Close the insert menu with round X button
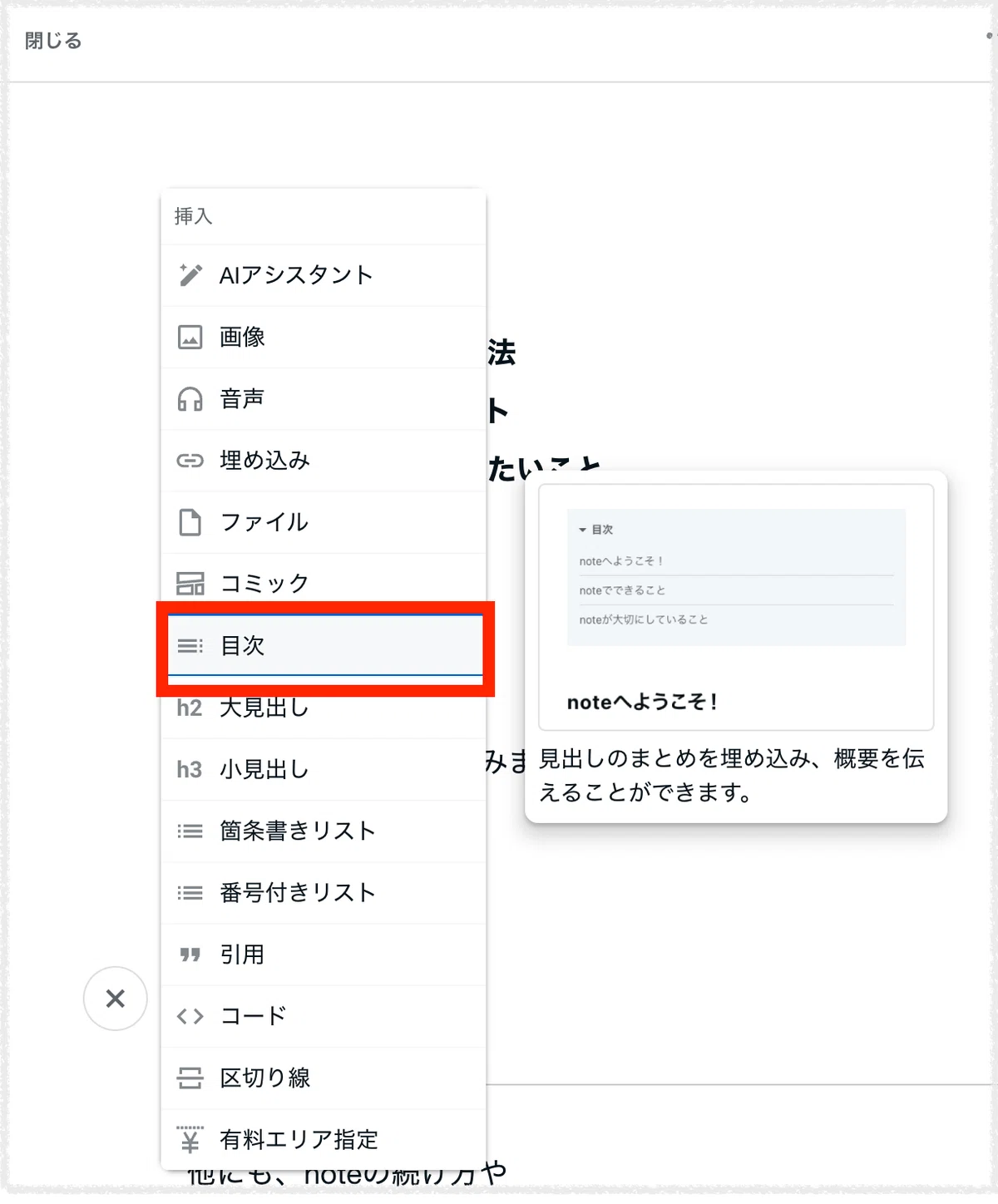The height and width of the screenshot is (1204, 998). coord(116,999)
